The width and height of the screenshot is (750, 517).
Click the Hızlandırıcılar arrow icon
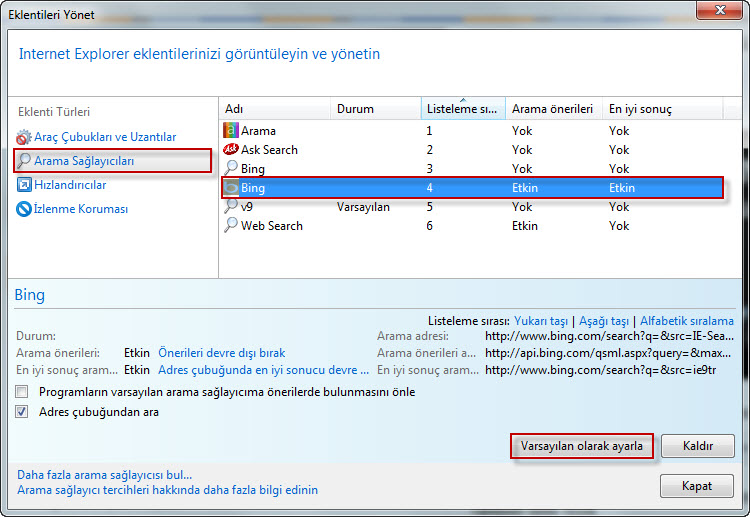coord(24,185)
